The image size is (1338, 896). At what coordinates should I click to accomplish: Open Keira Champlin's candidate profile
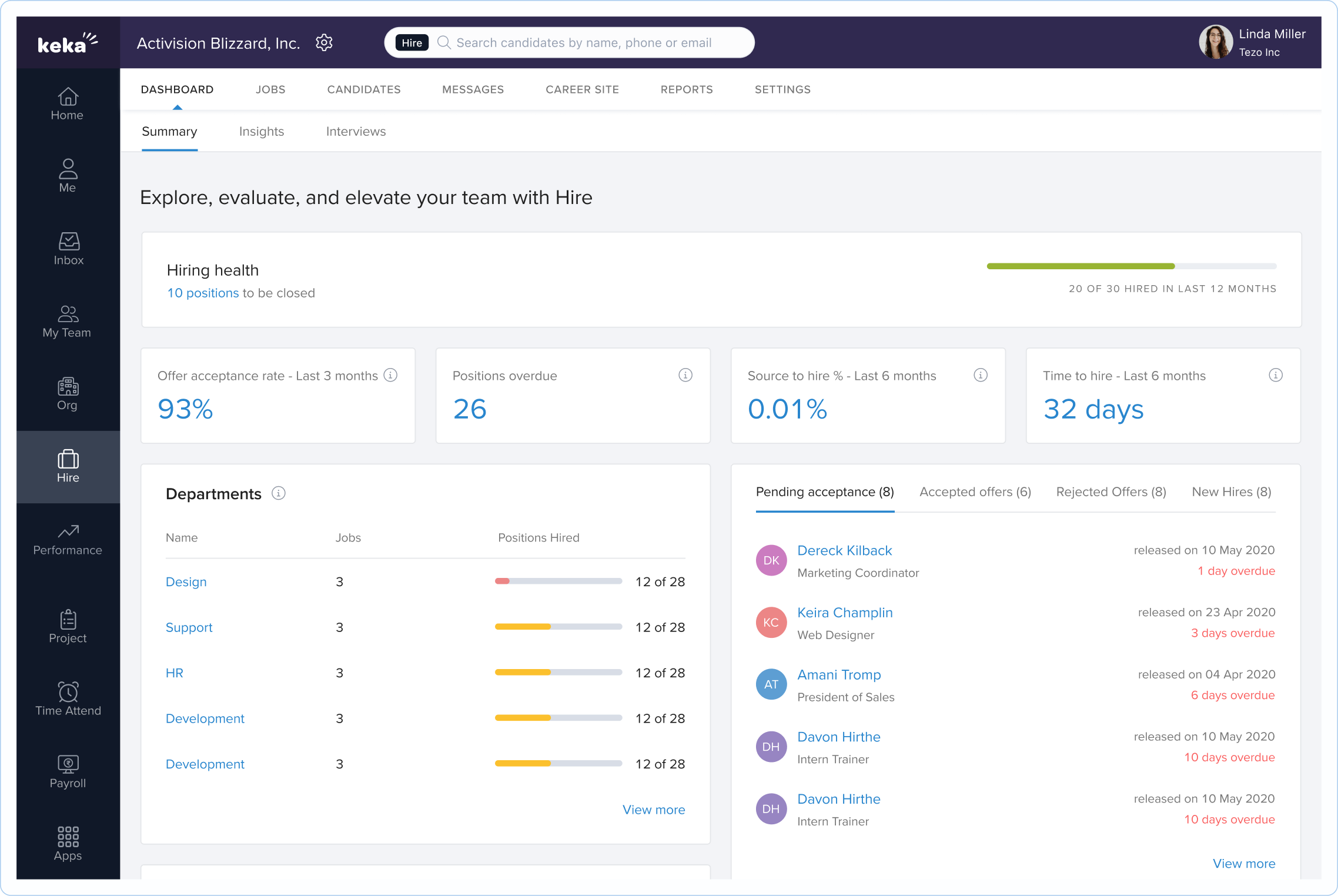point(845,613)
